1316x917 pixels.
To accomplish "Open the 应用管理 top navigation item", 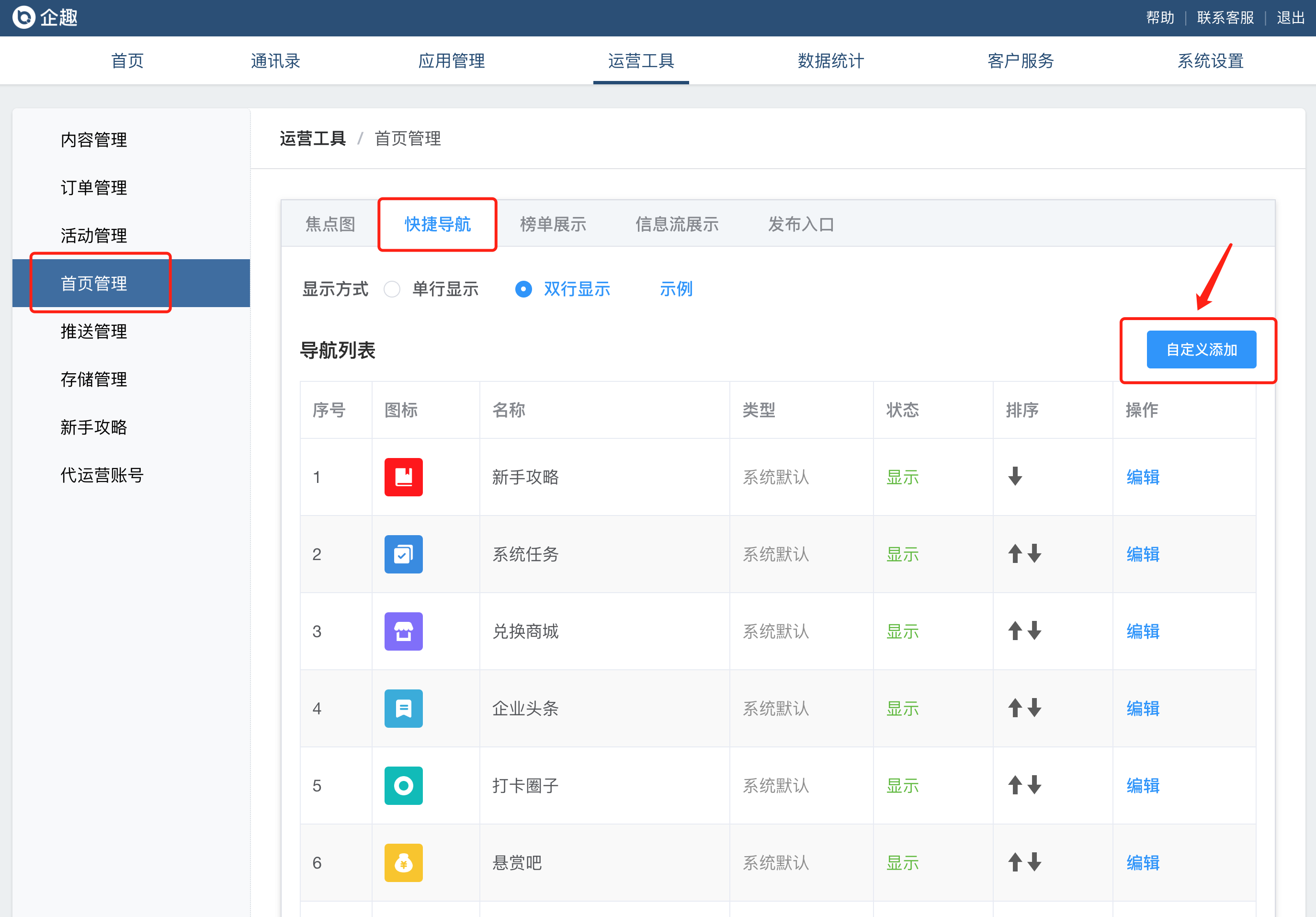I will click(452, 61).
